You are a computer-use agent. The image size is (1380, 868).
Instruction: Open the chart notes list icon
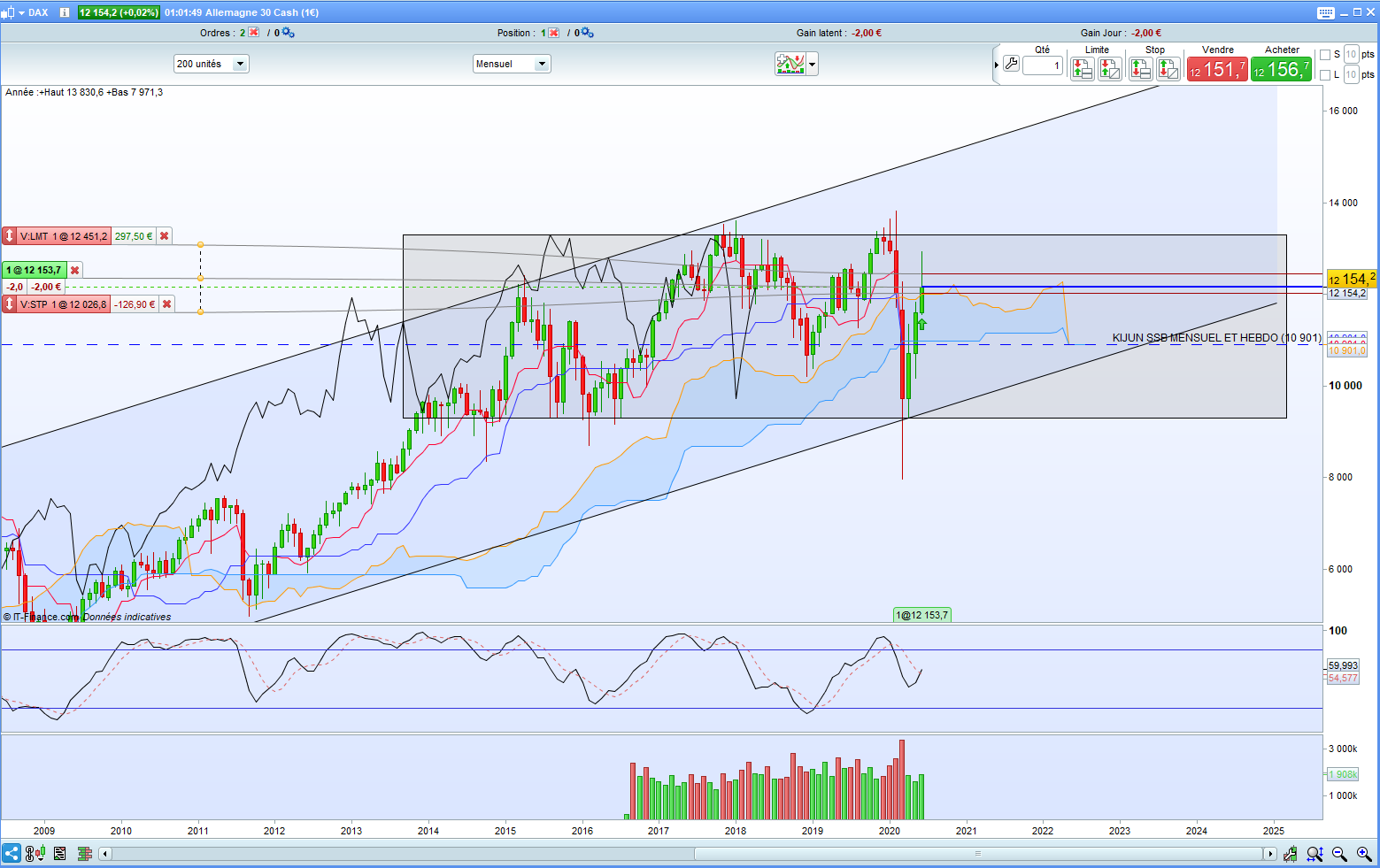click(59, 854)
